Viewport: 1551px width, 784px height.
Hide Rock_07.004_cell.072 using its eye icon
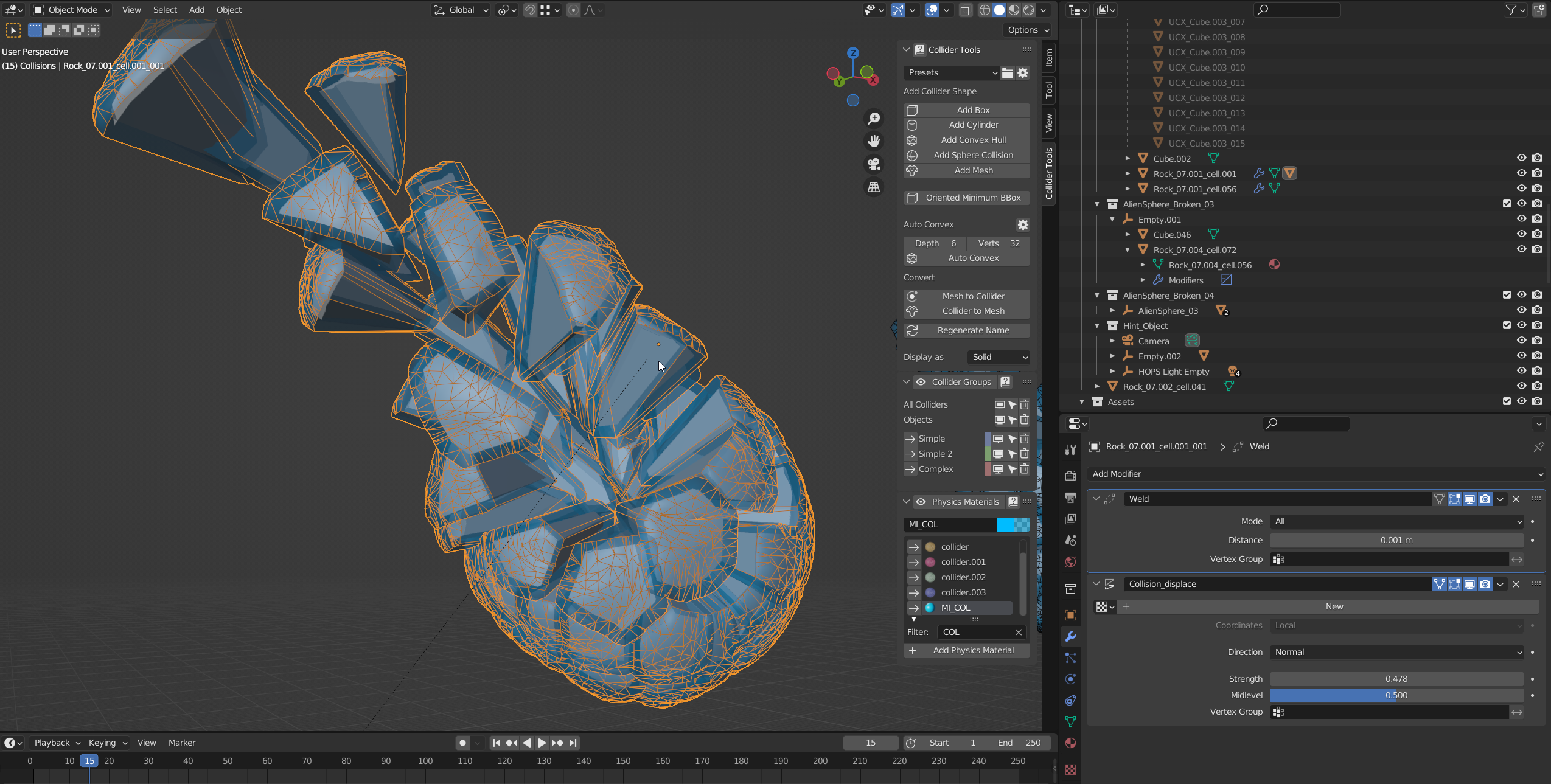coord(1521,249)
